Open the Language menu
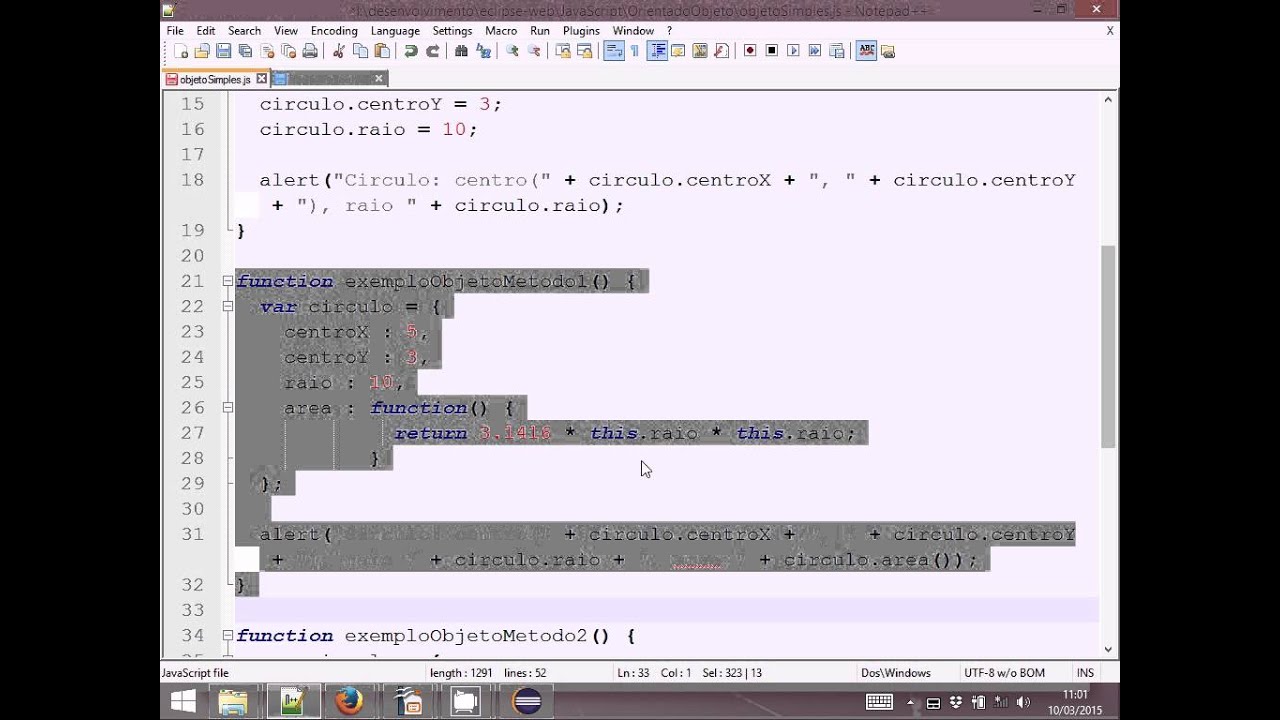The image size is (1280, 720). (x=395, y=31)
